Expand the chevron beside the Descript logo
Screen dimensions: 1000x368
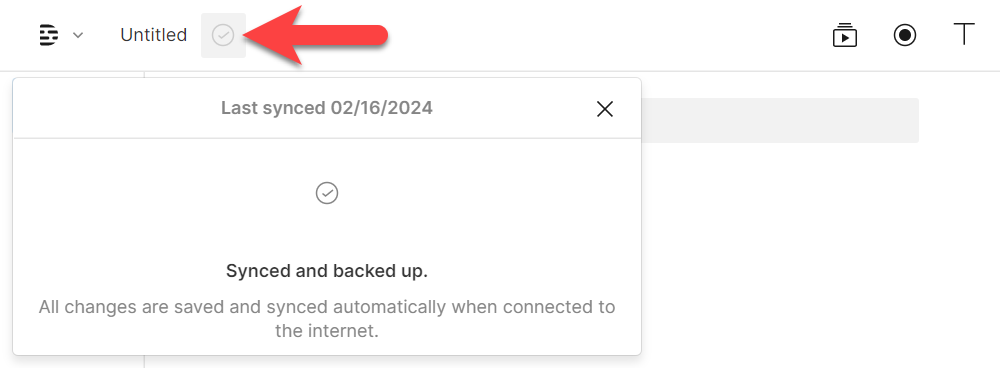pyautogui.click(x=78, y=35)
